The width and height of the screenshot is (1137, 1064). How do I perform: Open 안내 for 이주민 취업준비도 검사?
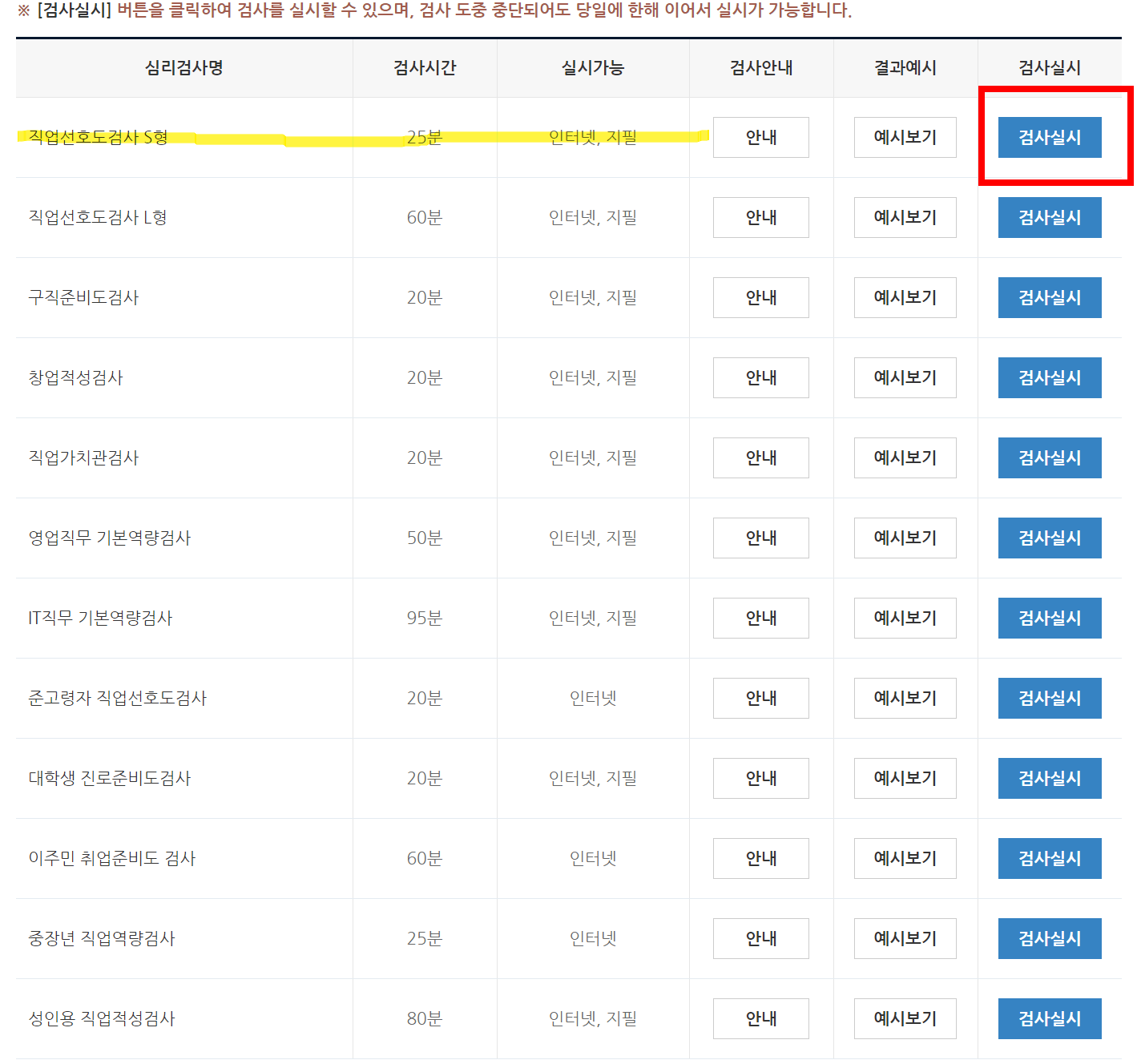pos(760,858)
